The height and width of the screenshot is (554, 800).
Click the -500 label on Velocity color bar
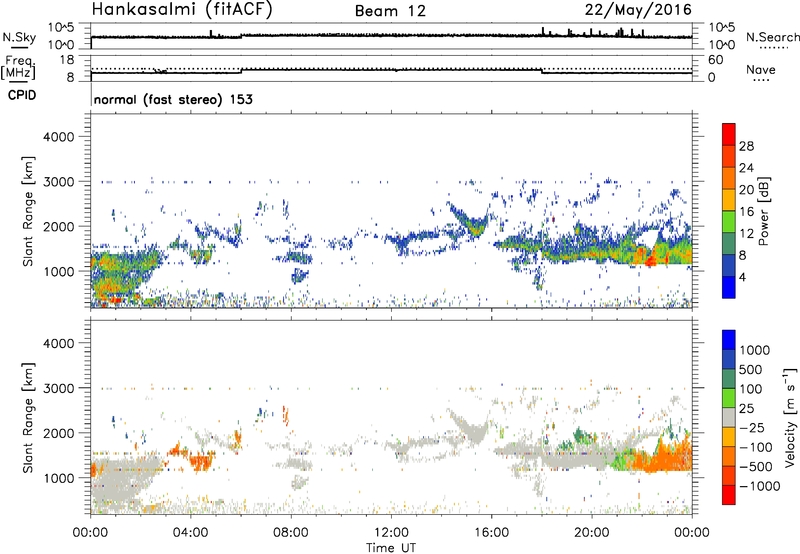point(756,466)
